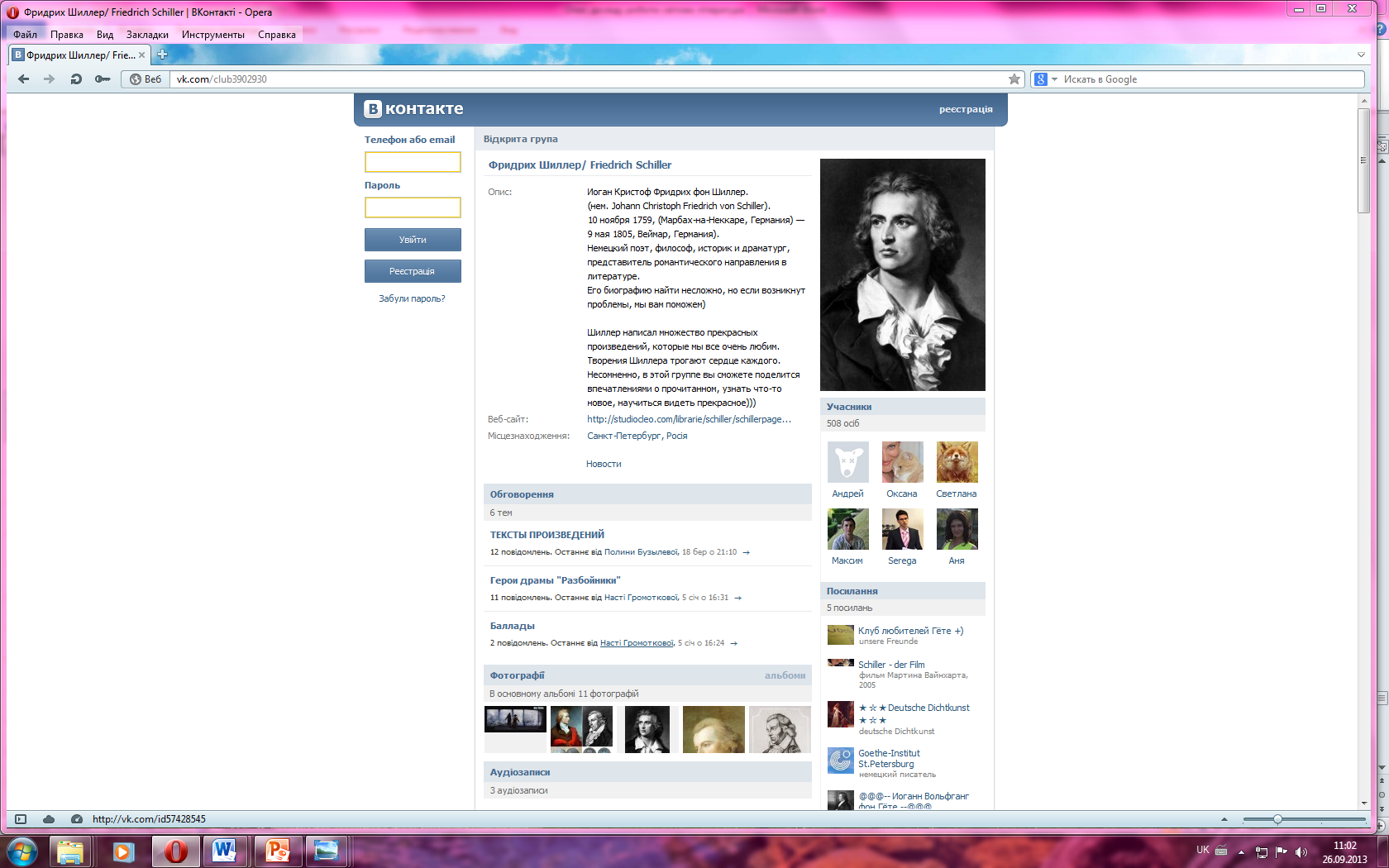The width and height of the screenshot is (1389, 868).
Task: Open Андрей's member avatar
Action: 847,461
